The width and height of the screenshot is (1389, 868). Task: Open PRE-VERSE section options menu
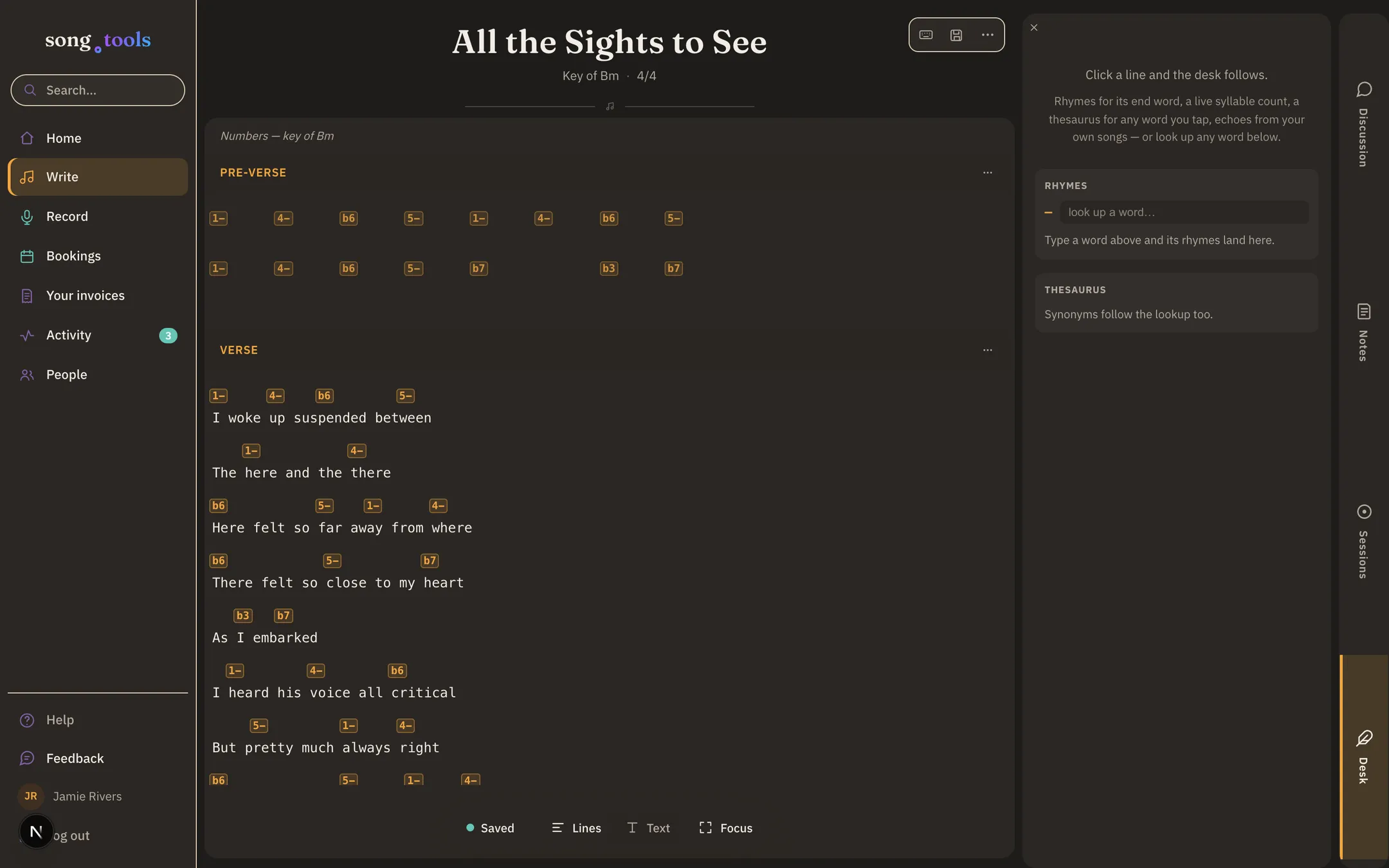[988, 172]
